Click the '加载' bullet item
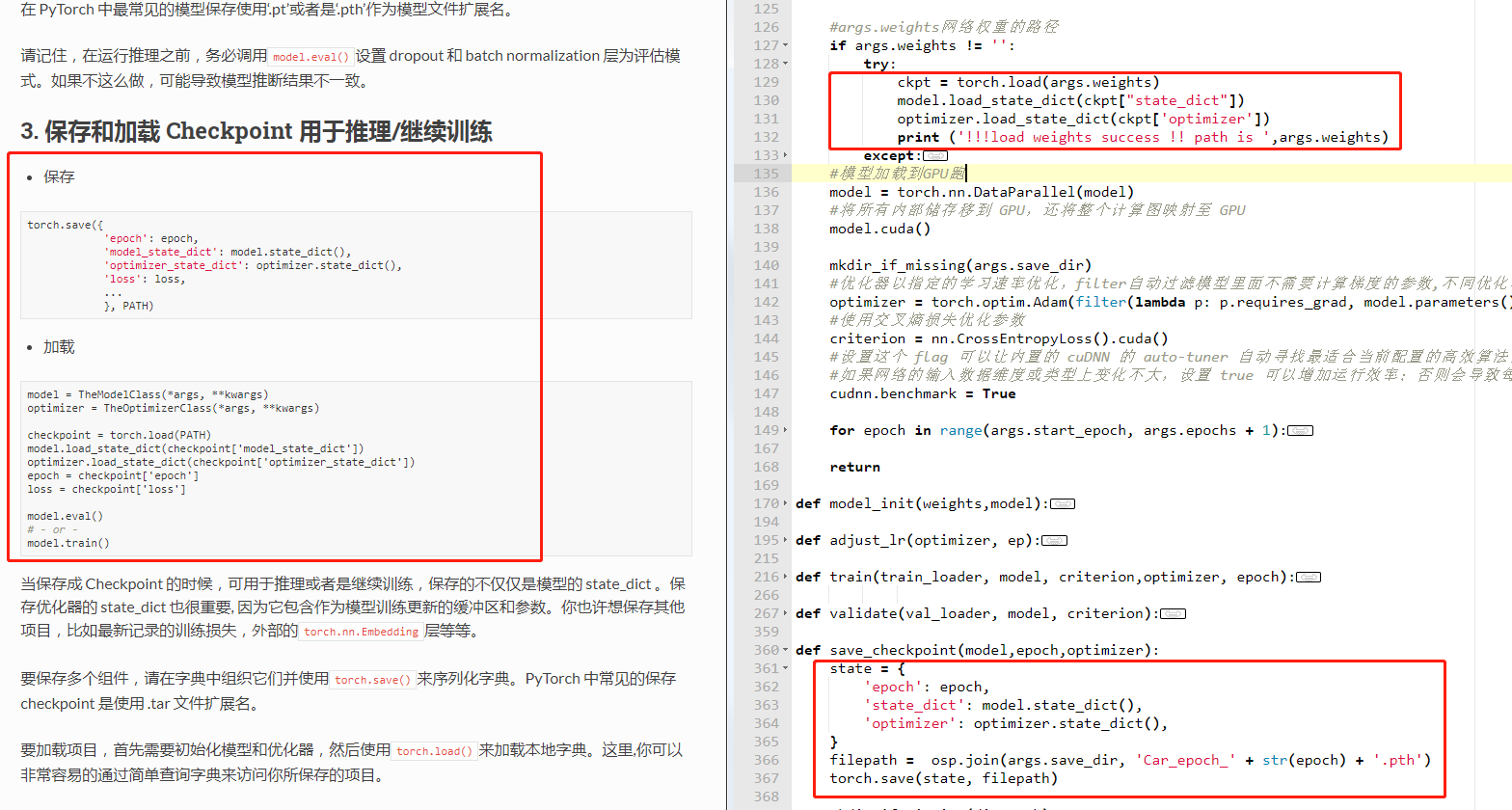This screenshot has width=1512, height=810. [59, 347]
